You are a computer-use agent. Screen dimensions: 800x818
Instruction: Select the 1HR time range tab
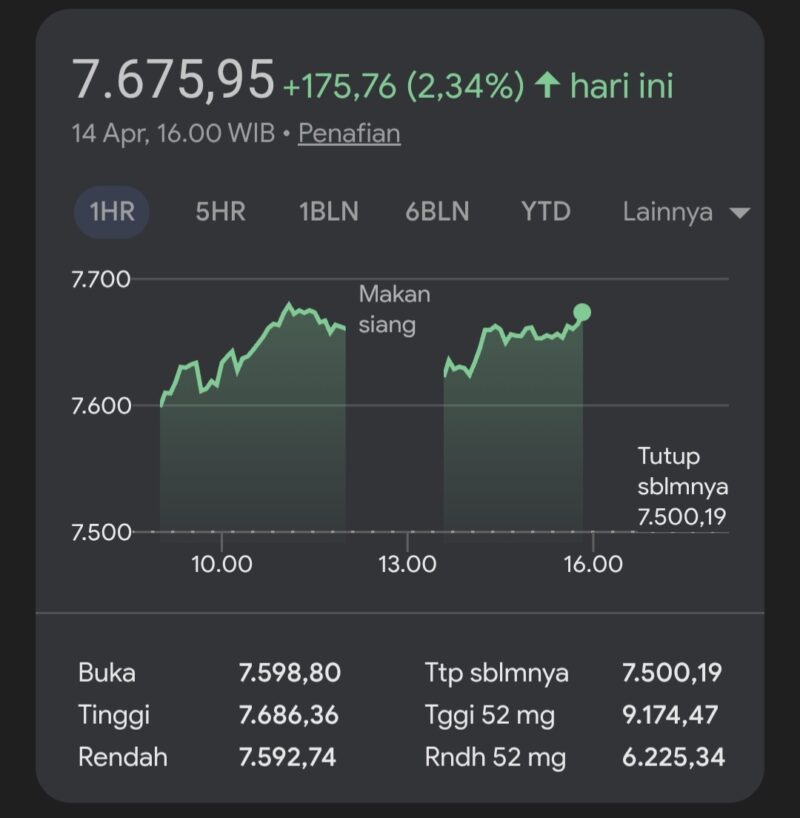click(x=111, y=212)
